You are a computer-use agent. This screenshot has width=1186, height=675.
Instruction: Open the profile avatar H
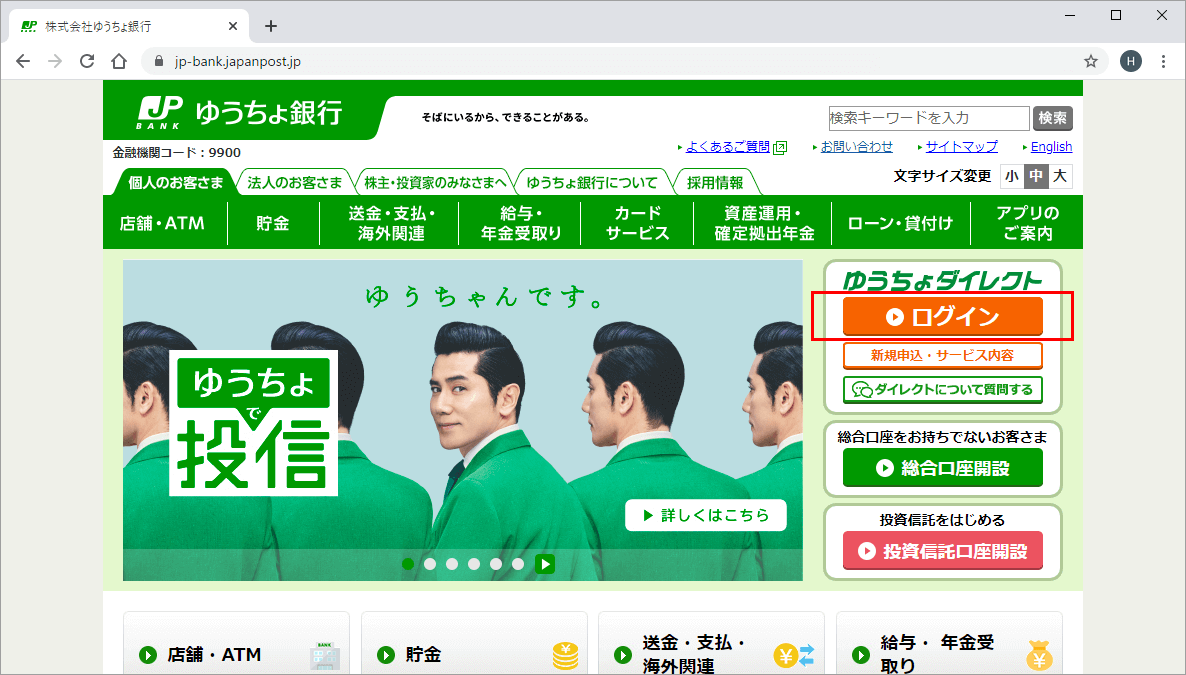tap(1131, 61)
